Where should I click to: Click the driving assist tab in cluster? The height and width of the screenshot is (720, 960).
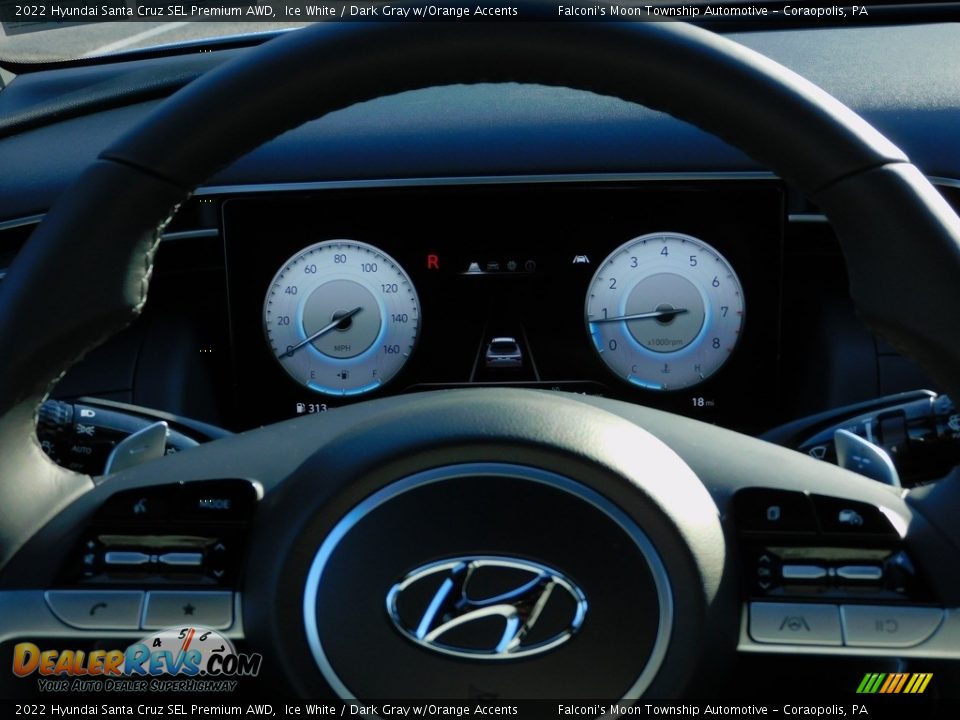(x=474, y=267)
